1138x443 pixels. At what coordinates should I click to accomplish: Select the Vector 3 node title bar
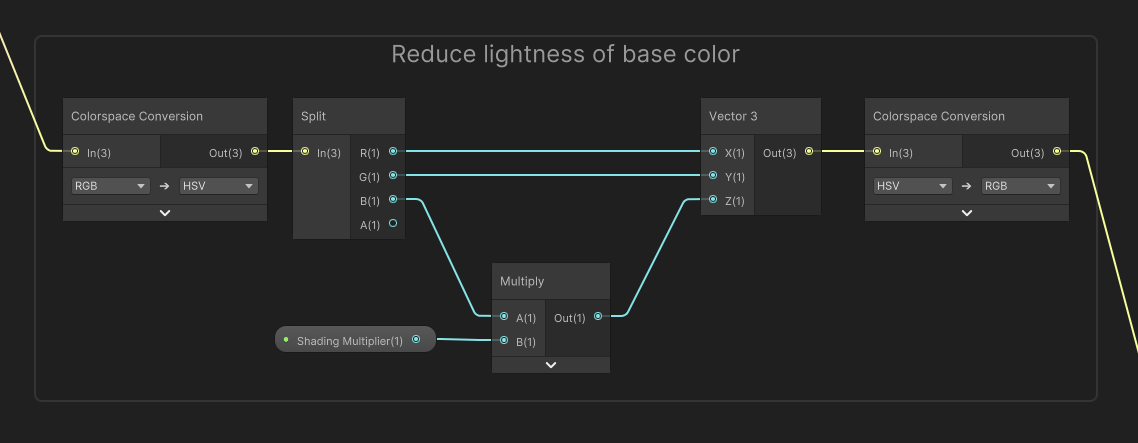pyautogui.click(x=760, y=116)
